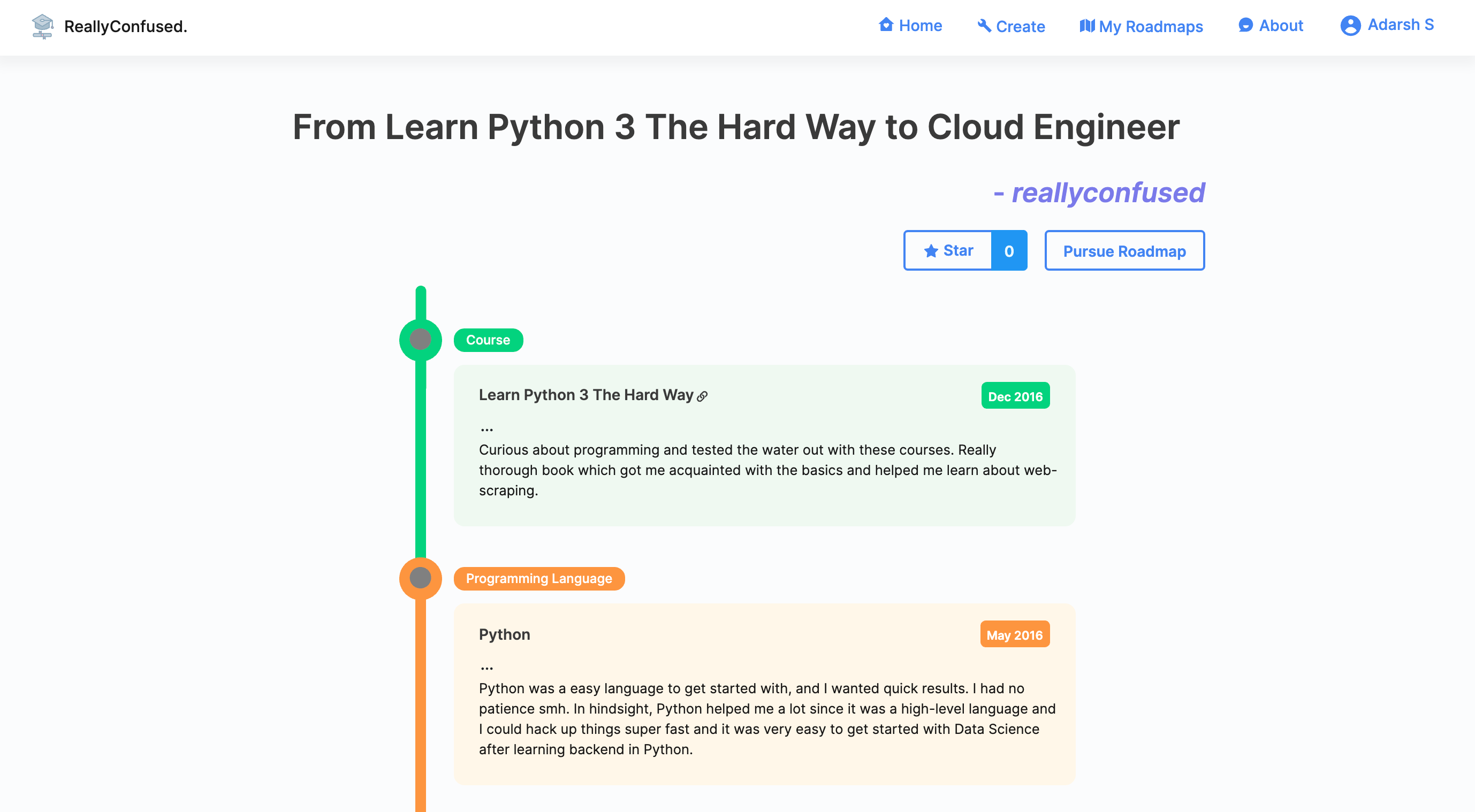1475x812 pixels.
Task: Click the star count badge showing 0
Action: click(x=1009, y=251)
